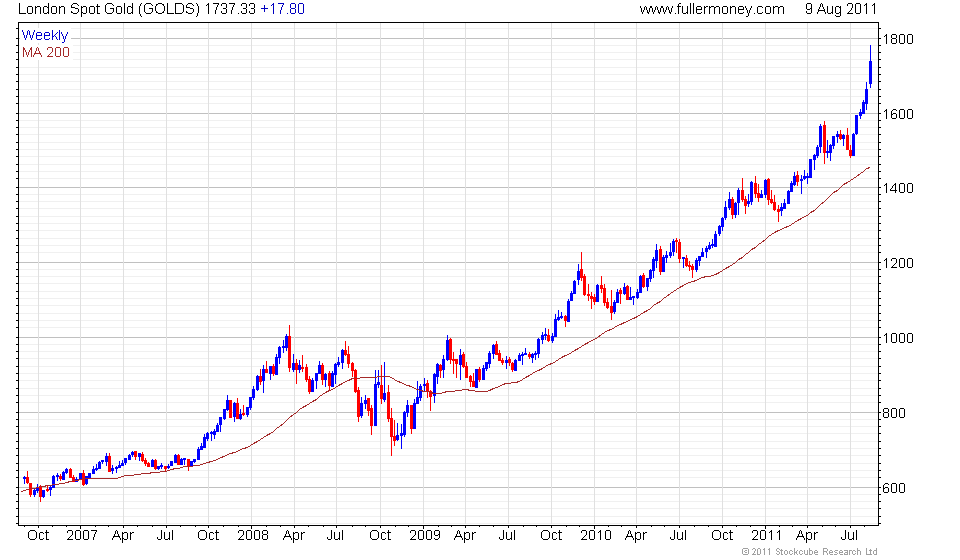Click the 800 price axis label
The width and height of the screenshot is (960, 560).
pyautogui.click(x=894, y=413)
